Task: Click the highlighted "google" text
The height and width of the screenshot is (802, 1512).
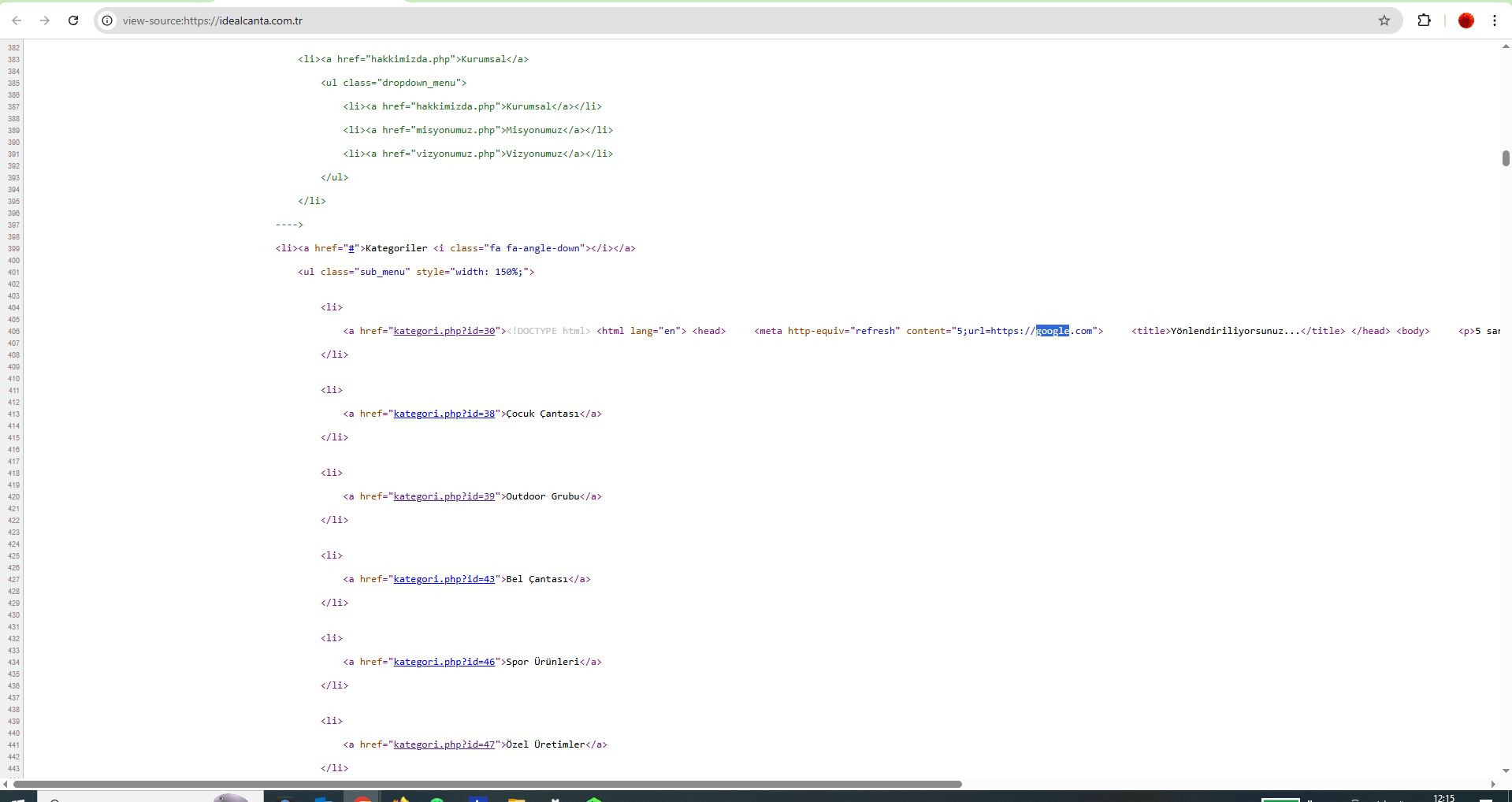Action: [x=1053, y=331]
